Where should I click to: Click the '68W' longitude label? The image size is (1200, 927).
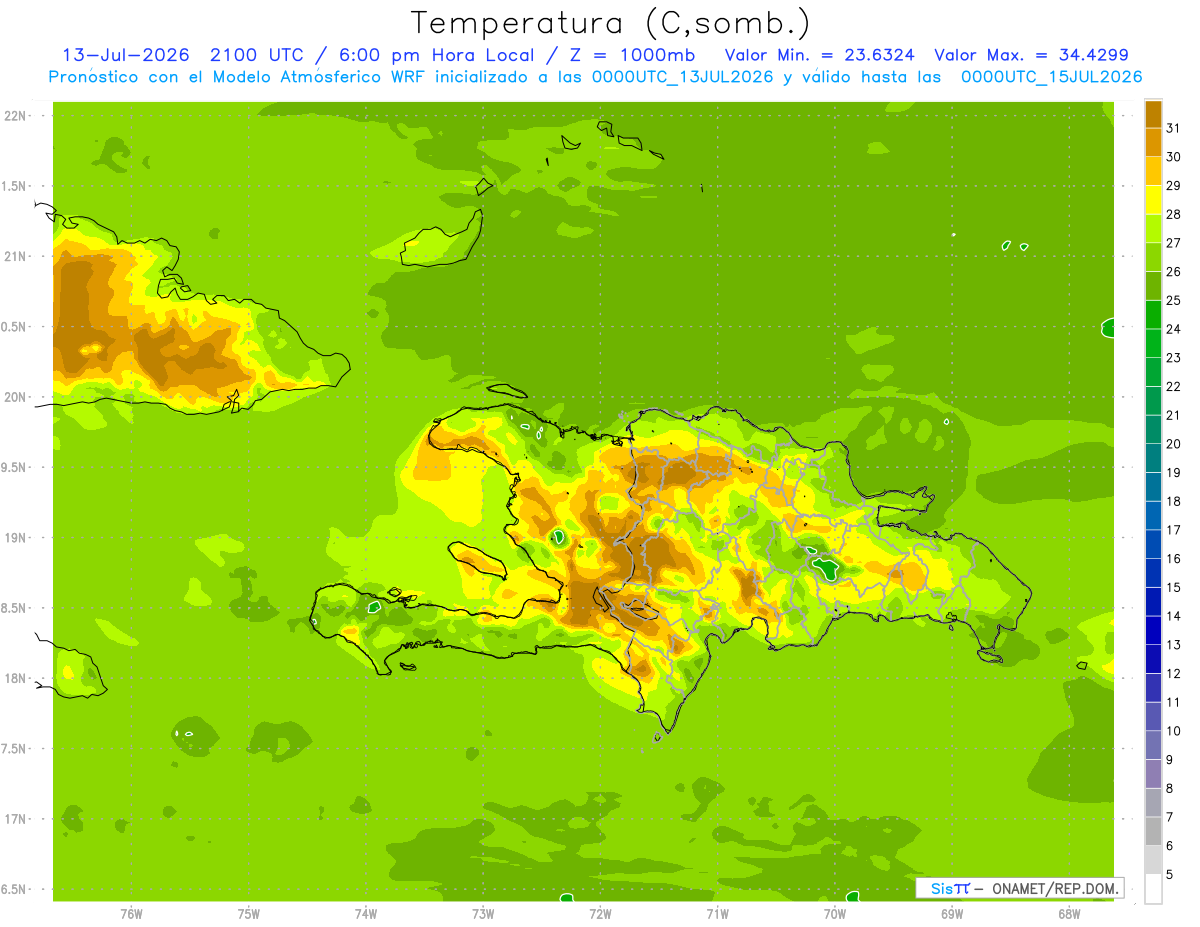1069,914
